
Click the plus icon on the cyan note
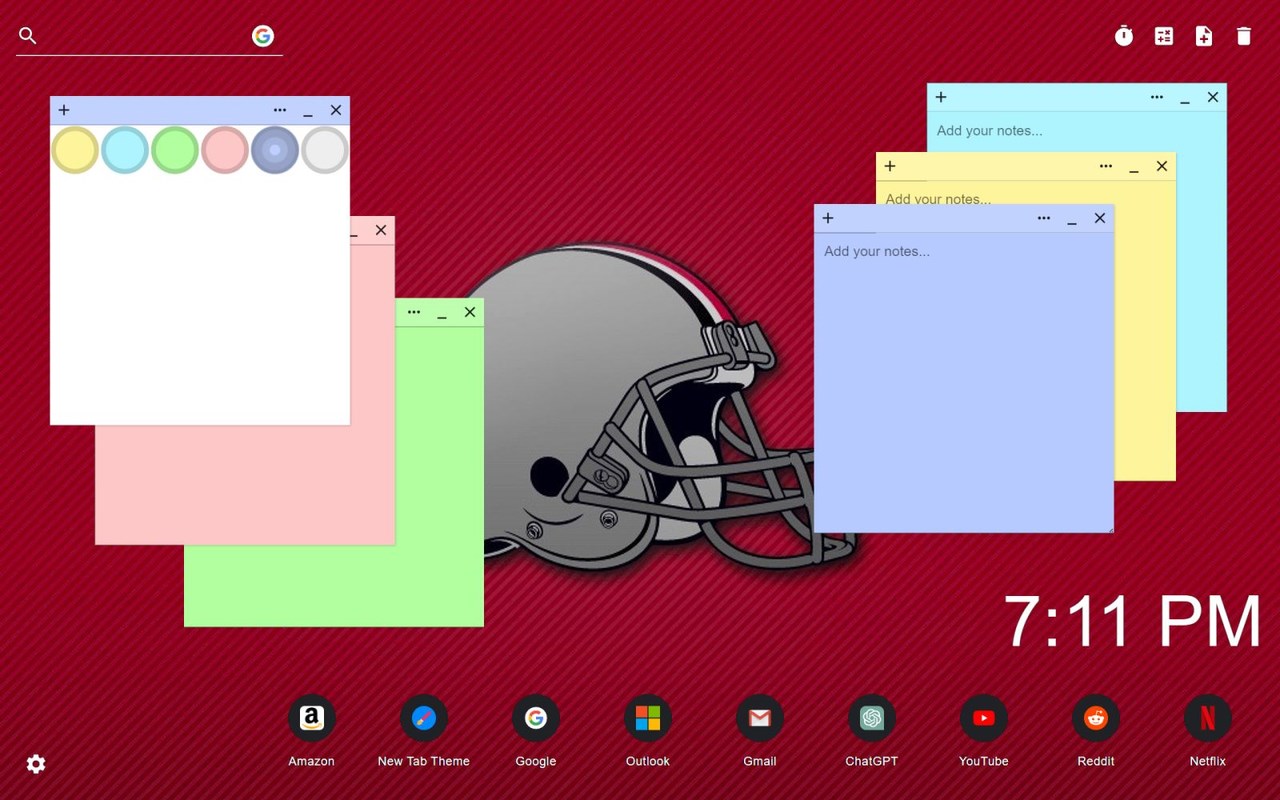(941, 97)
